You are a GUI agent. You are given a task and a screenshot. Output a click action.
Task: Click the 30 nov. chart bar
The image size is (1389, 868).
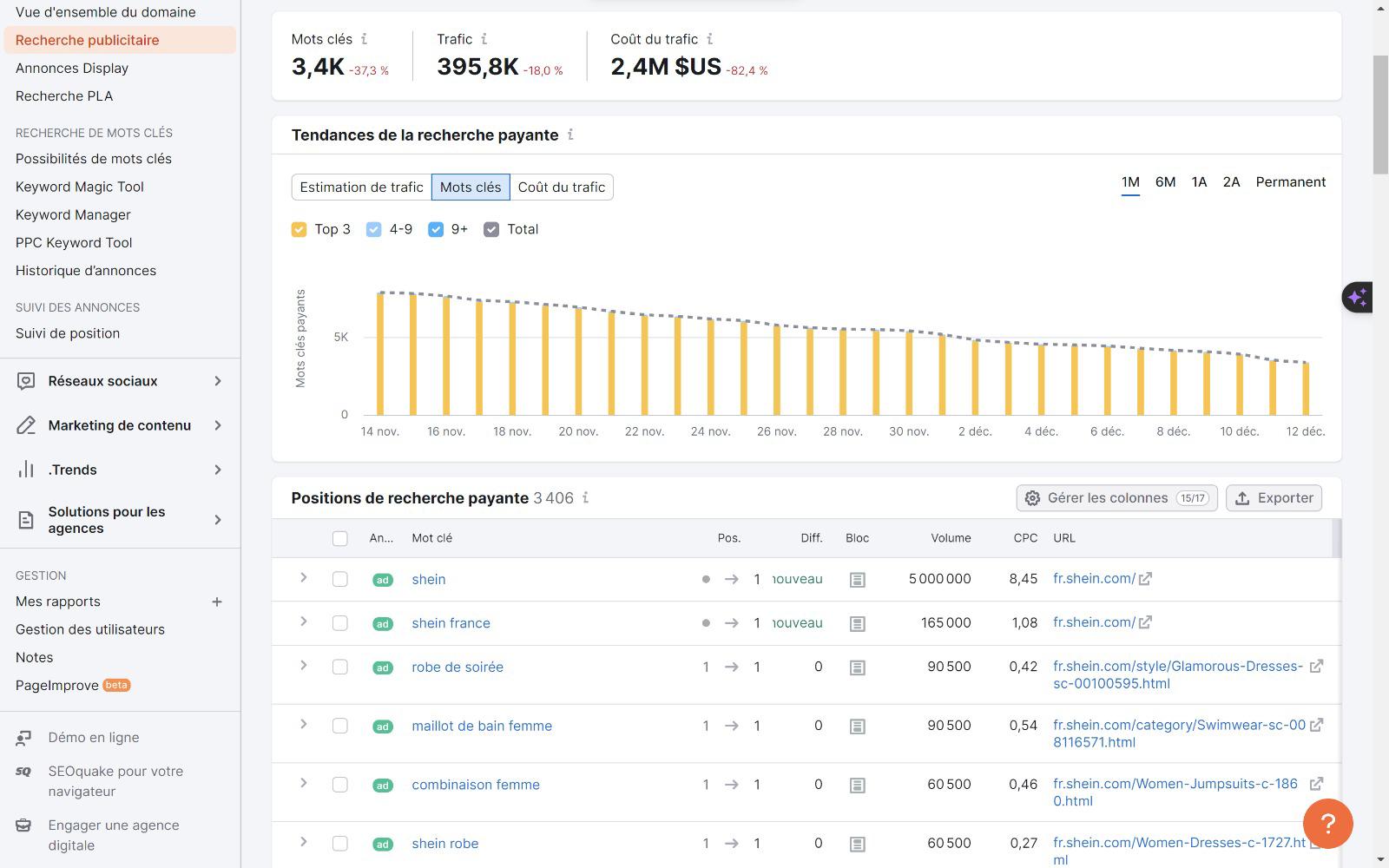tap(909, 373)
